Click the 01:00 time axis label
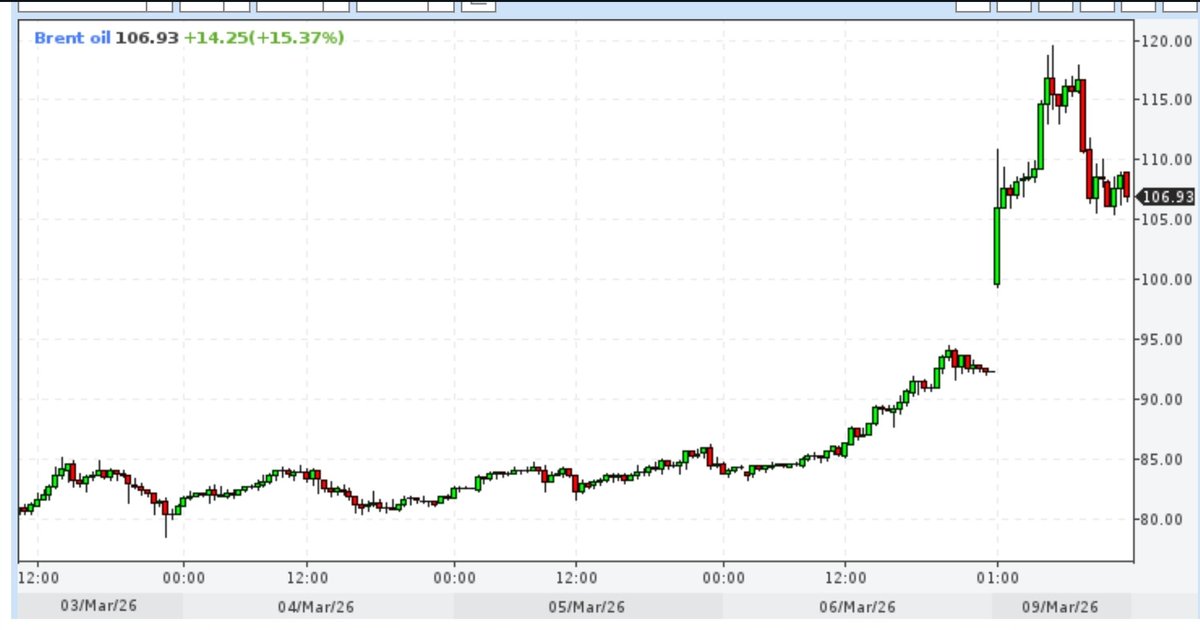1200x630 pixels. tap(998, 577)
